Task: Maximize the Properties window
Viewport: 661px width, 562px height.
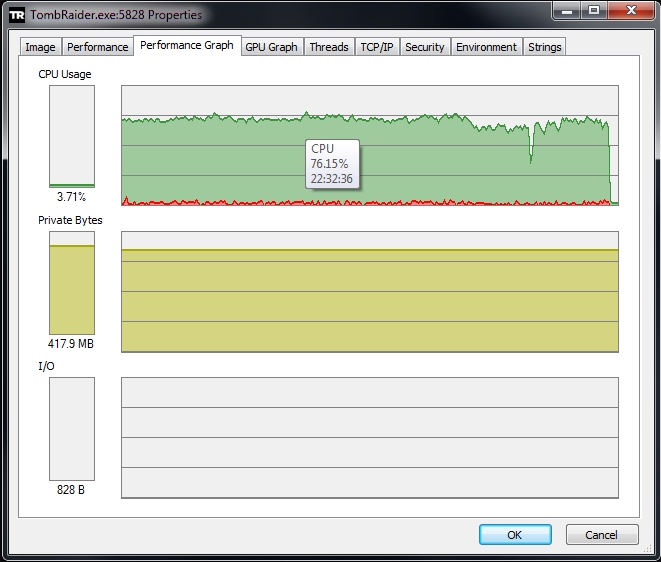Action: (594, 10)
